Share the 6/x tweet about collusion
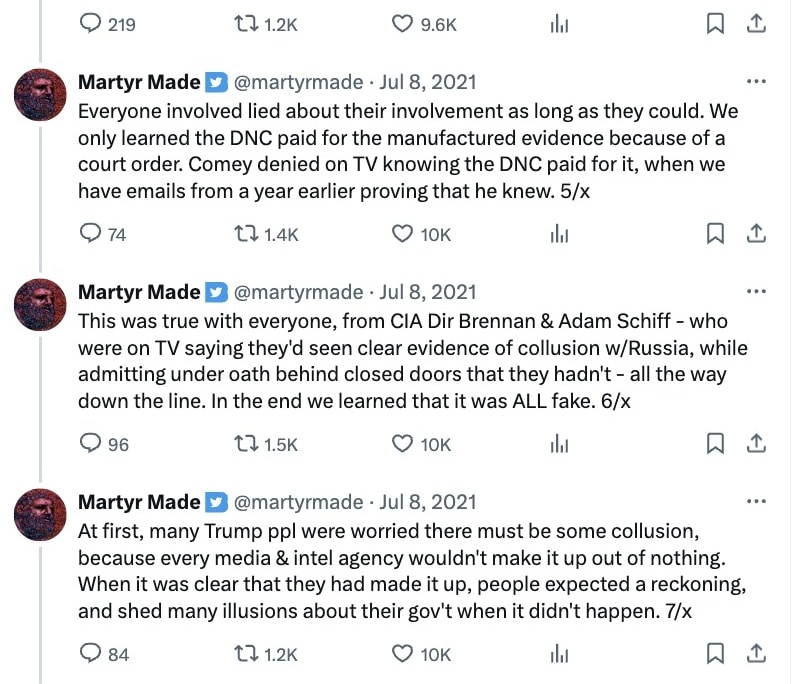Image resolution: width=798 pixels, height=684 pixels. (757, 444)
